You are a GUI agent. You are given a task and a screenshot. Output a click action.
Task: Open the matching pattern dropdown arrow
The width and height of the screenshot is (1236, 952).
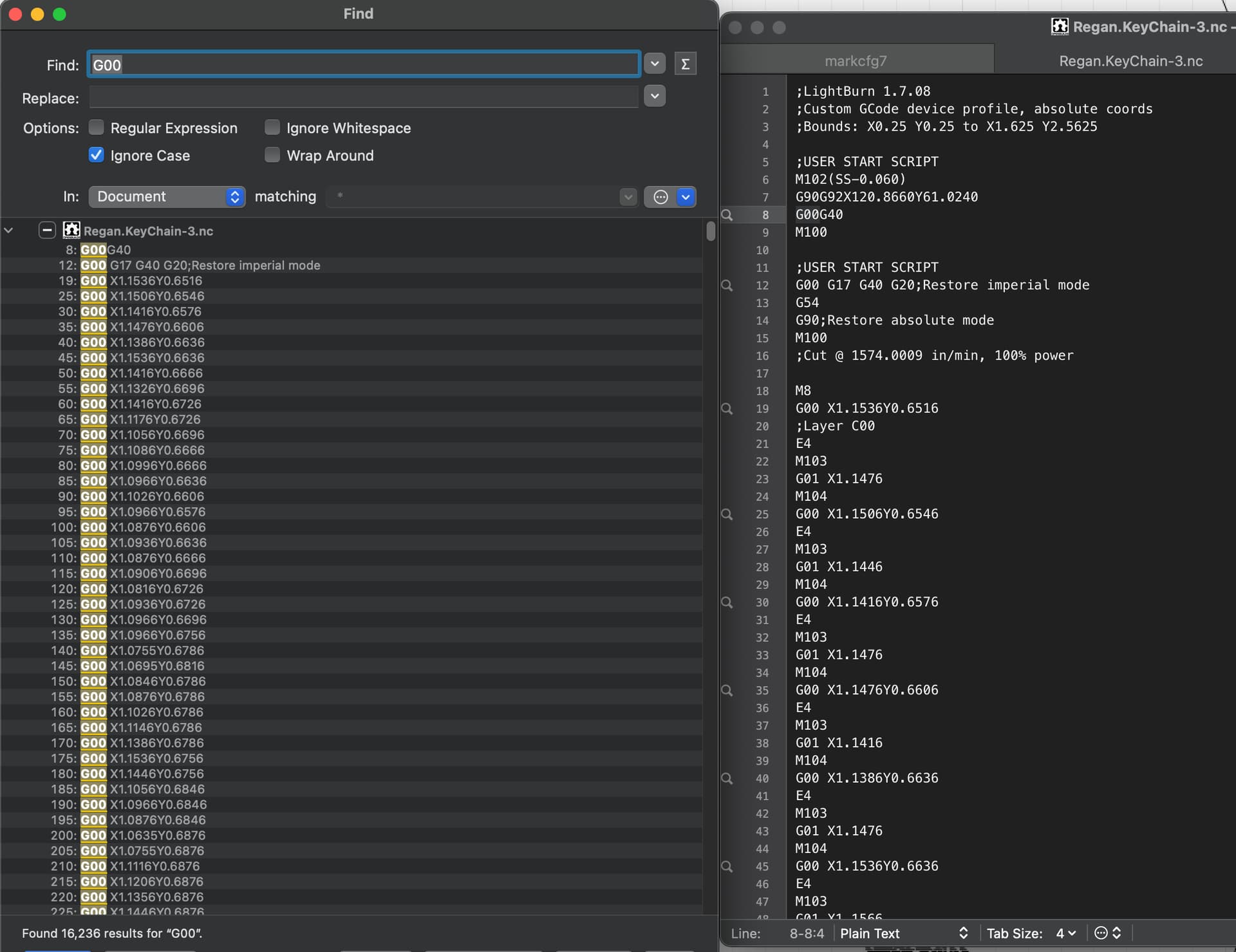(628, 197)
